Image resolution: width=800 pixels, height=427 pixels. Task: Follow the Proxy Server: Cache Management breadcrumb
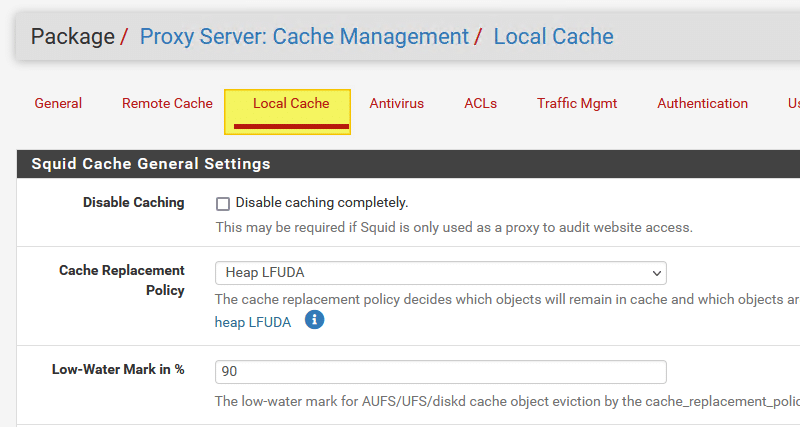[x=304, y=37]
